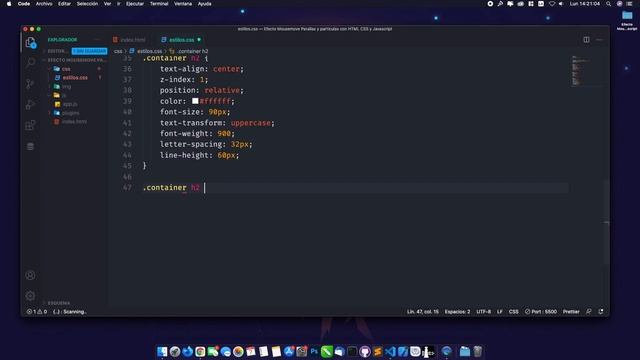Open Photoshop from the Dock
Viewport: 640px width, 360px height.
[x=314, y=351]
